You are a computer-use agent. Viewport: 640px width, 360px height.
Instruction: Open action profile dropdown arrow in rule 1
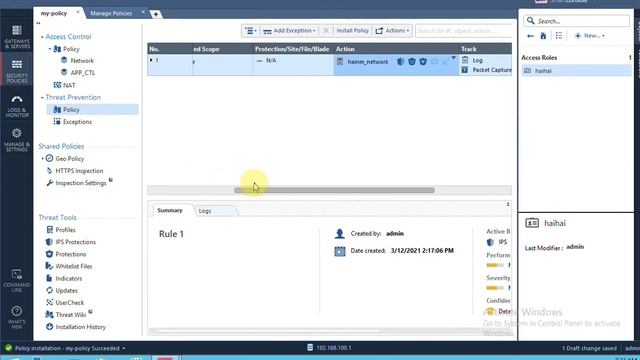click(453, 58)
